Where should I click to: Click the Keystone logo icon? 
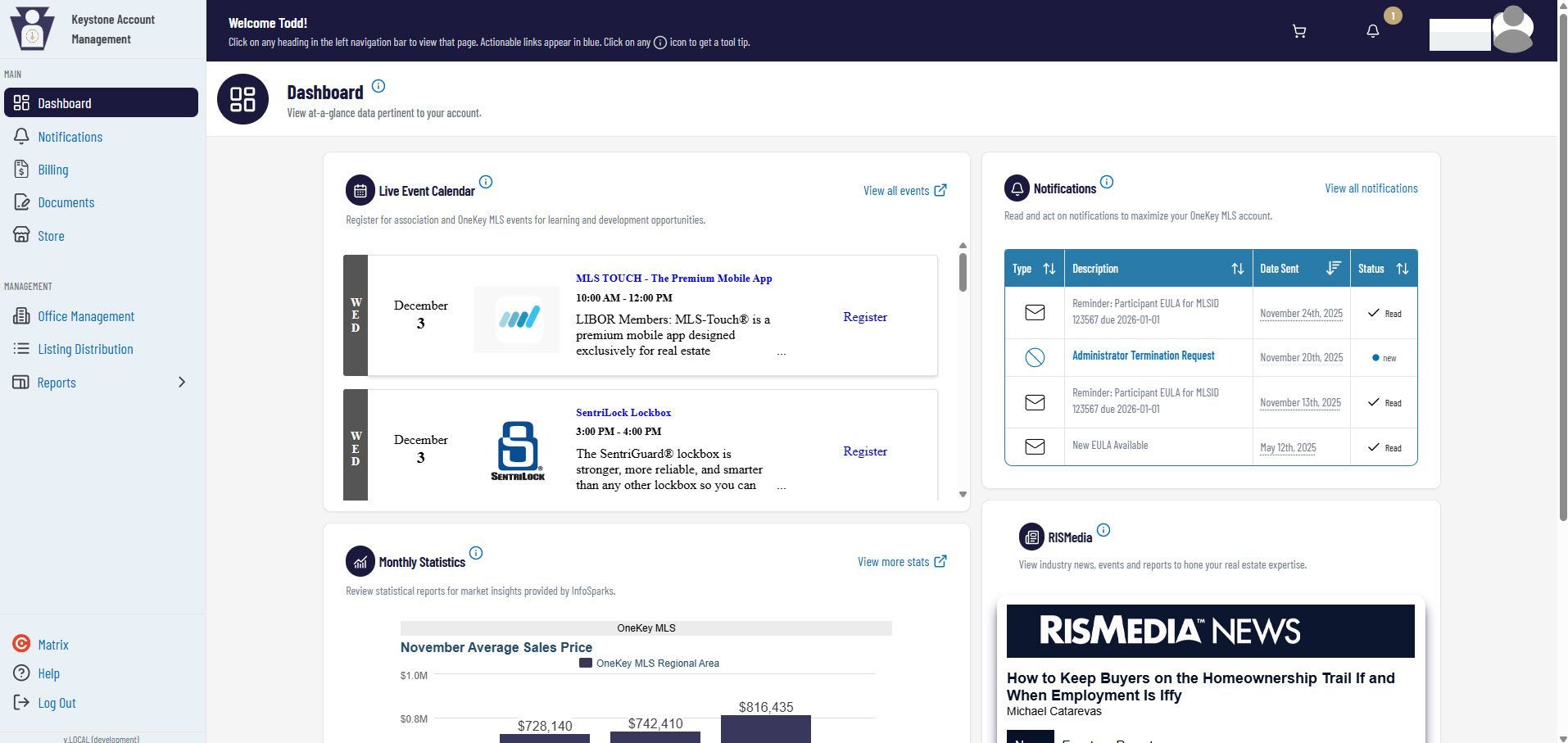[x=32, y=29]
